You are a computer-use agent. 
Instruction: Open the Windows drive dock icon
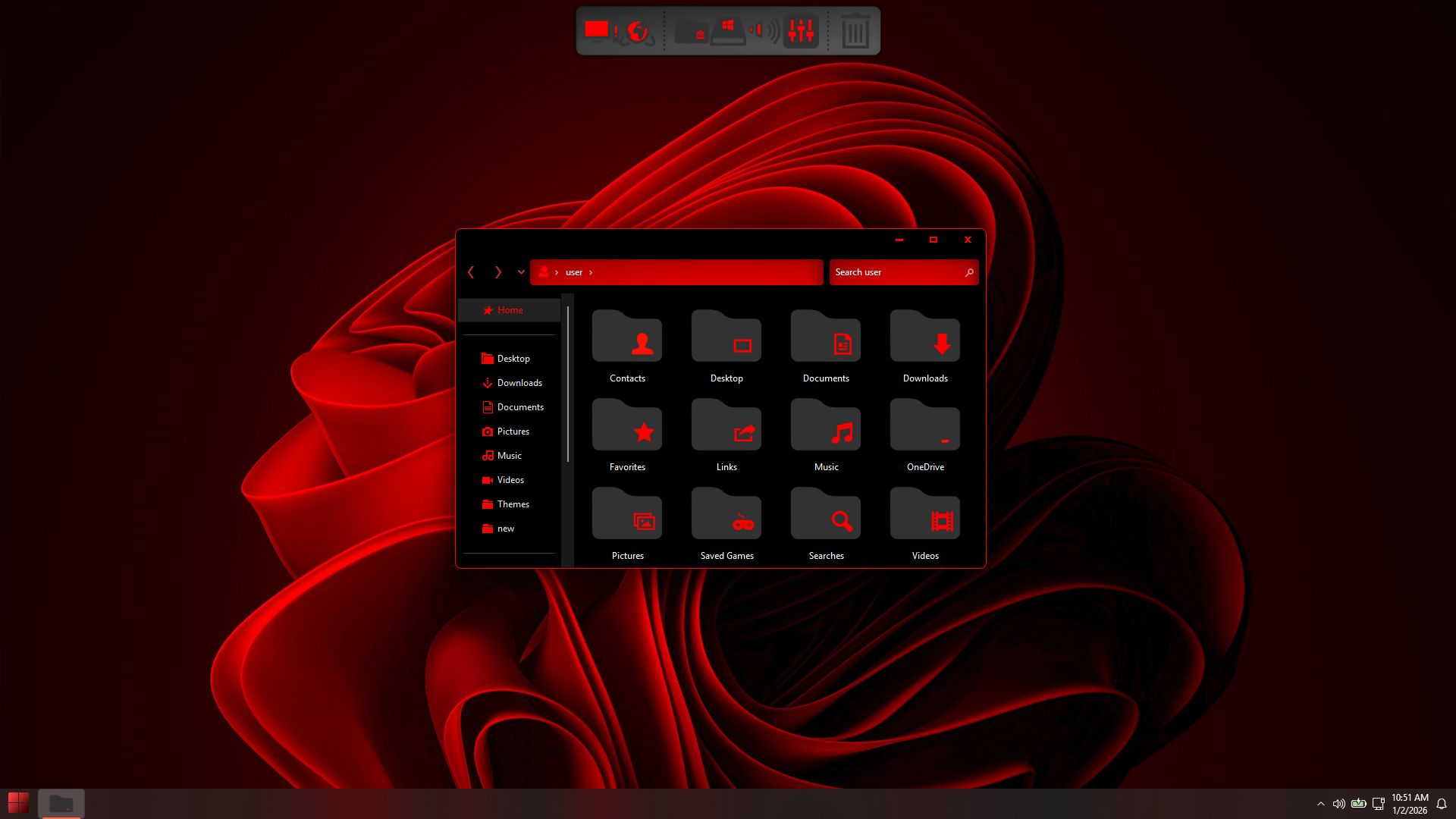pos(727,31)
